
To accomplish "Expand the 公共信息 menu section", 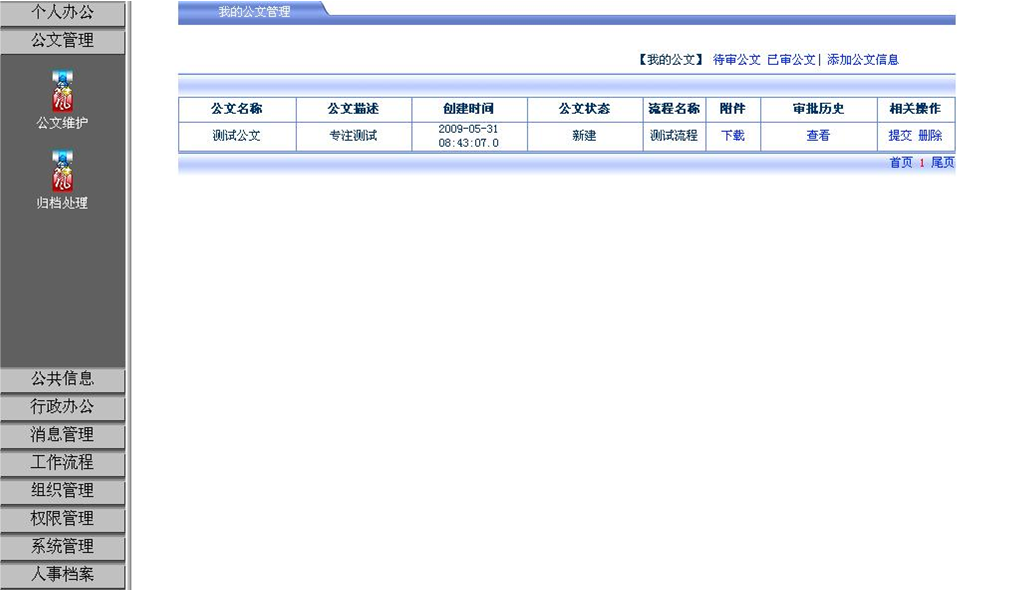I will click(x=63, y=379).
